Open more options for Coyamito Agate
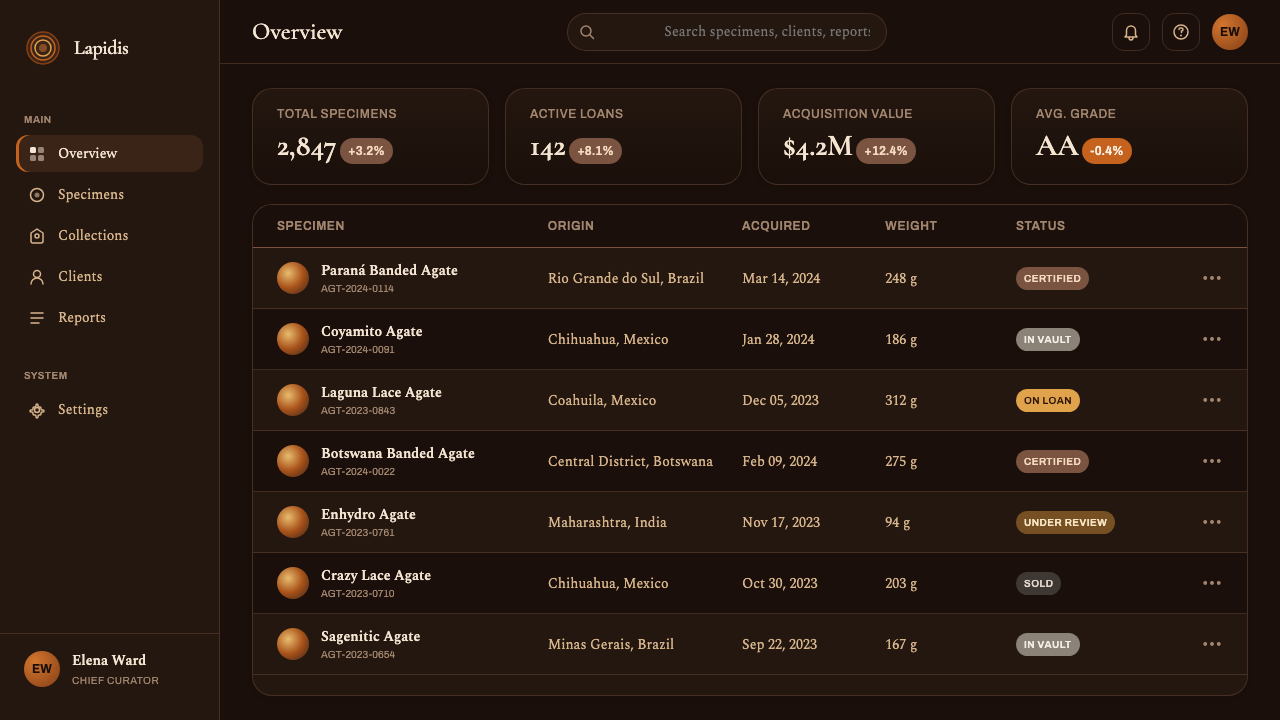 (x=1212, y=339)
